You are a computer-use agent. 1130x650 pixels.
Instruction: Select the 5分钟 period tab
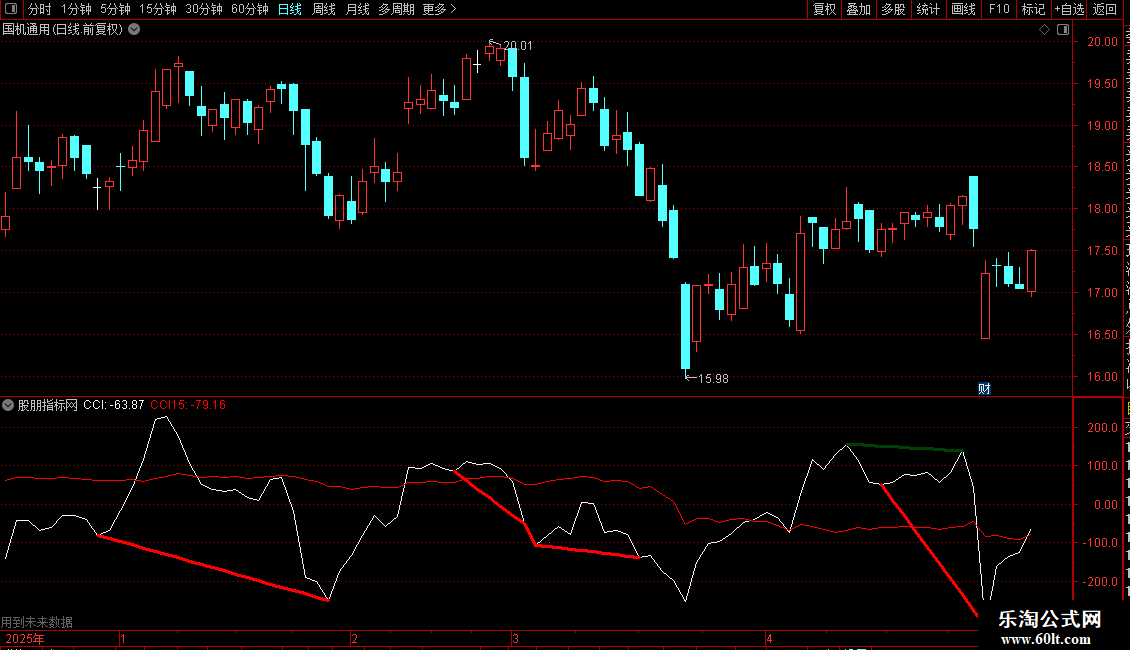pyautogui.click(x=115, y=9)
